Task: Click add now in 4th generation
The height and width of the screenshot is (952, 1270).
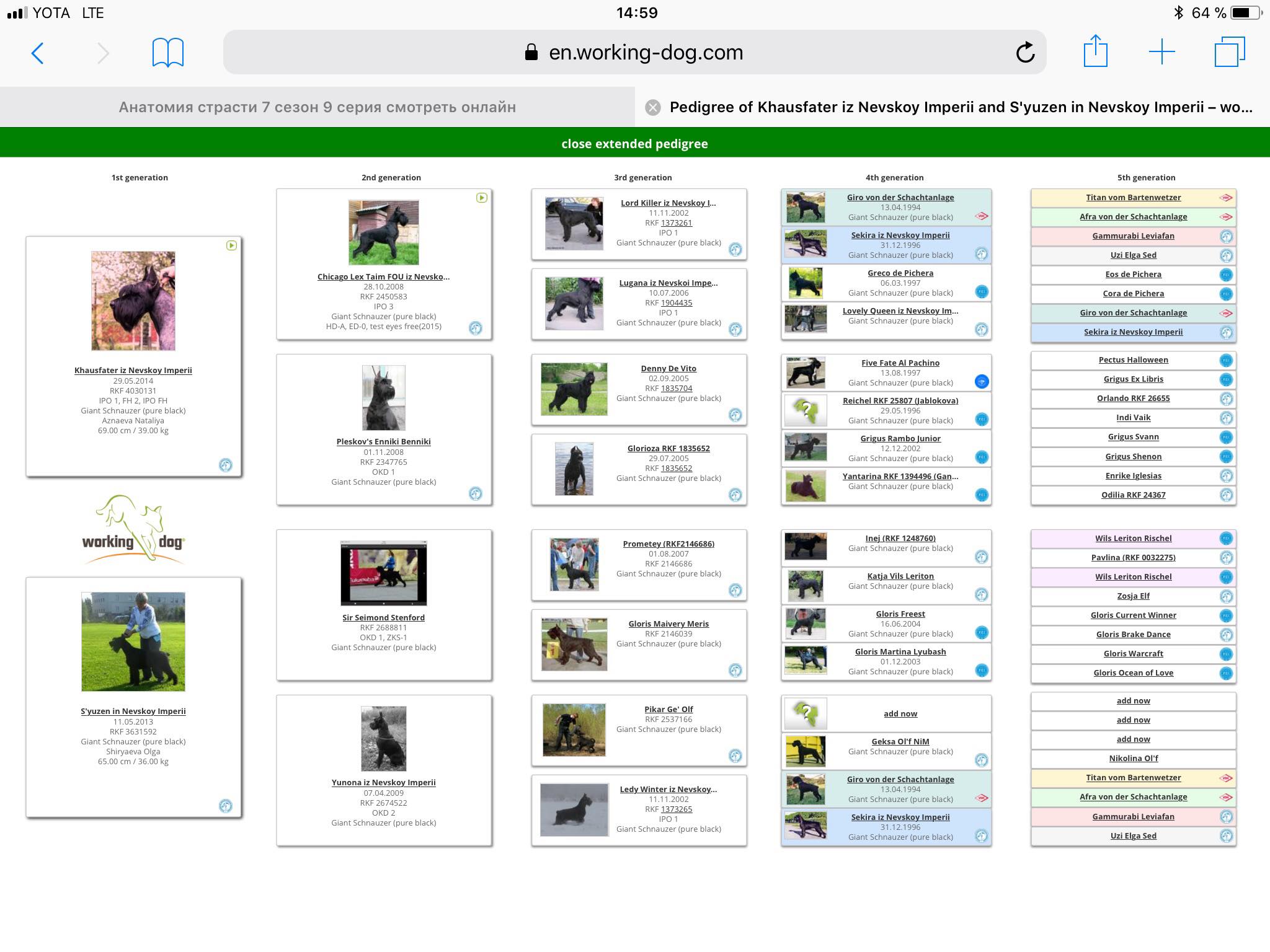Action: pos(900,713)
